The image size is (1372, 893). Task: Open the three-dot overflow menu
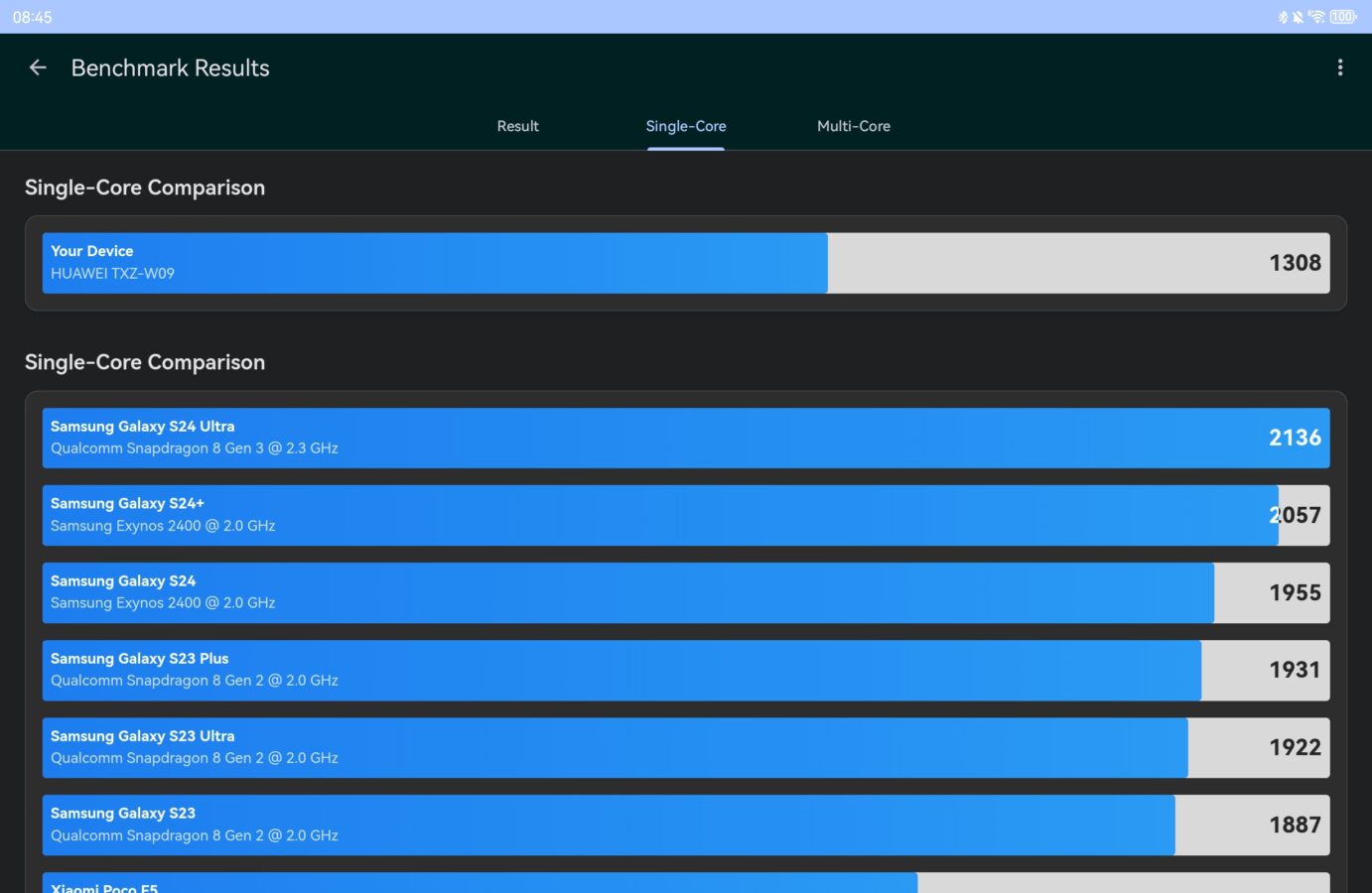(x=1340, y=67)
